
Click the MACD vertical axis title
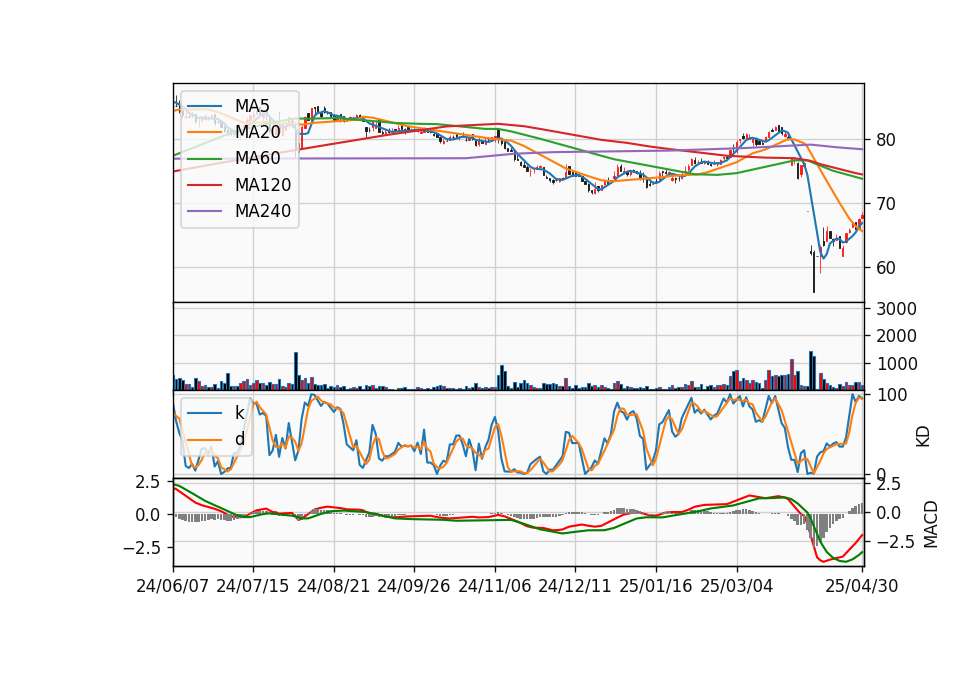[x=931, y=524]
